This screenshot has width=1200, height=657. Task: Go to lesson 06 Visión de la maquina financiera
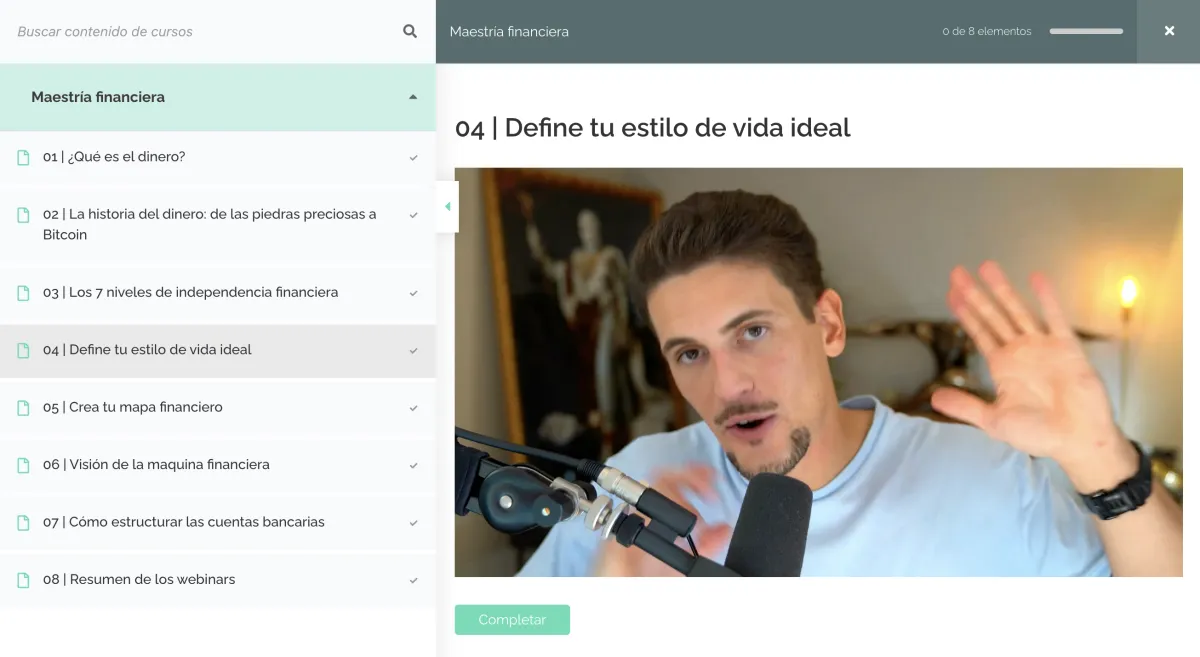pos(218,465)
